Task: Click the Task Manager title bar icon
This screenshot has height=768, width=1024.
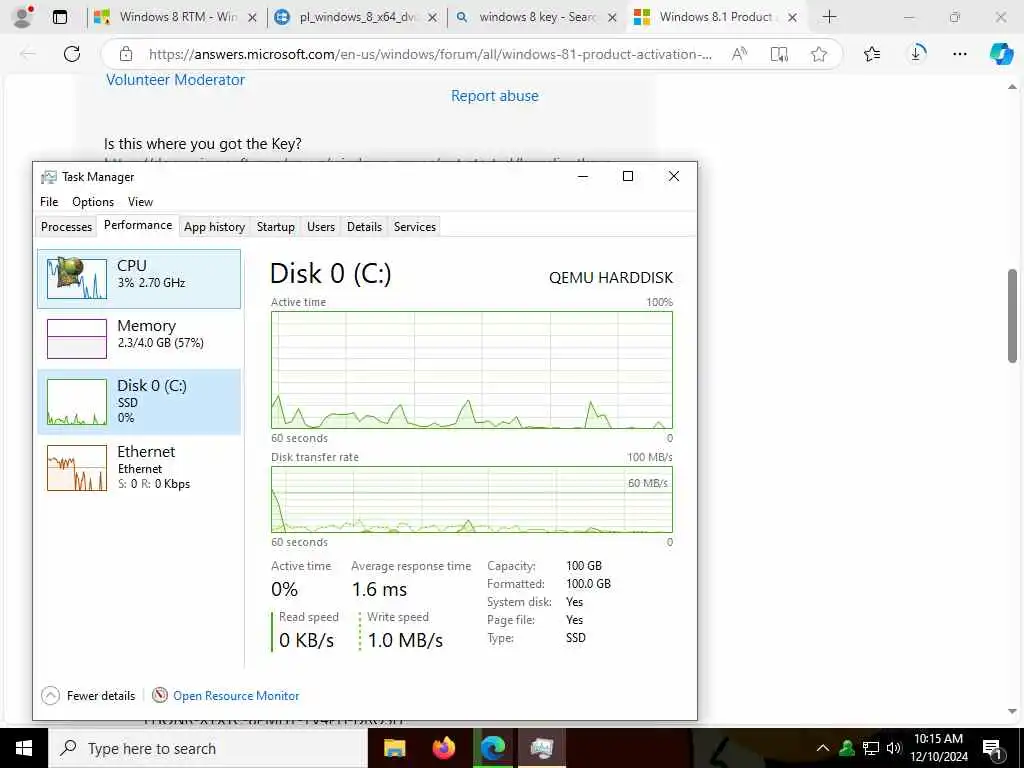Action: point(48,177)
